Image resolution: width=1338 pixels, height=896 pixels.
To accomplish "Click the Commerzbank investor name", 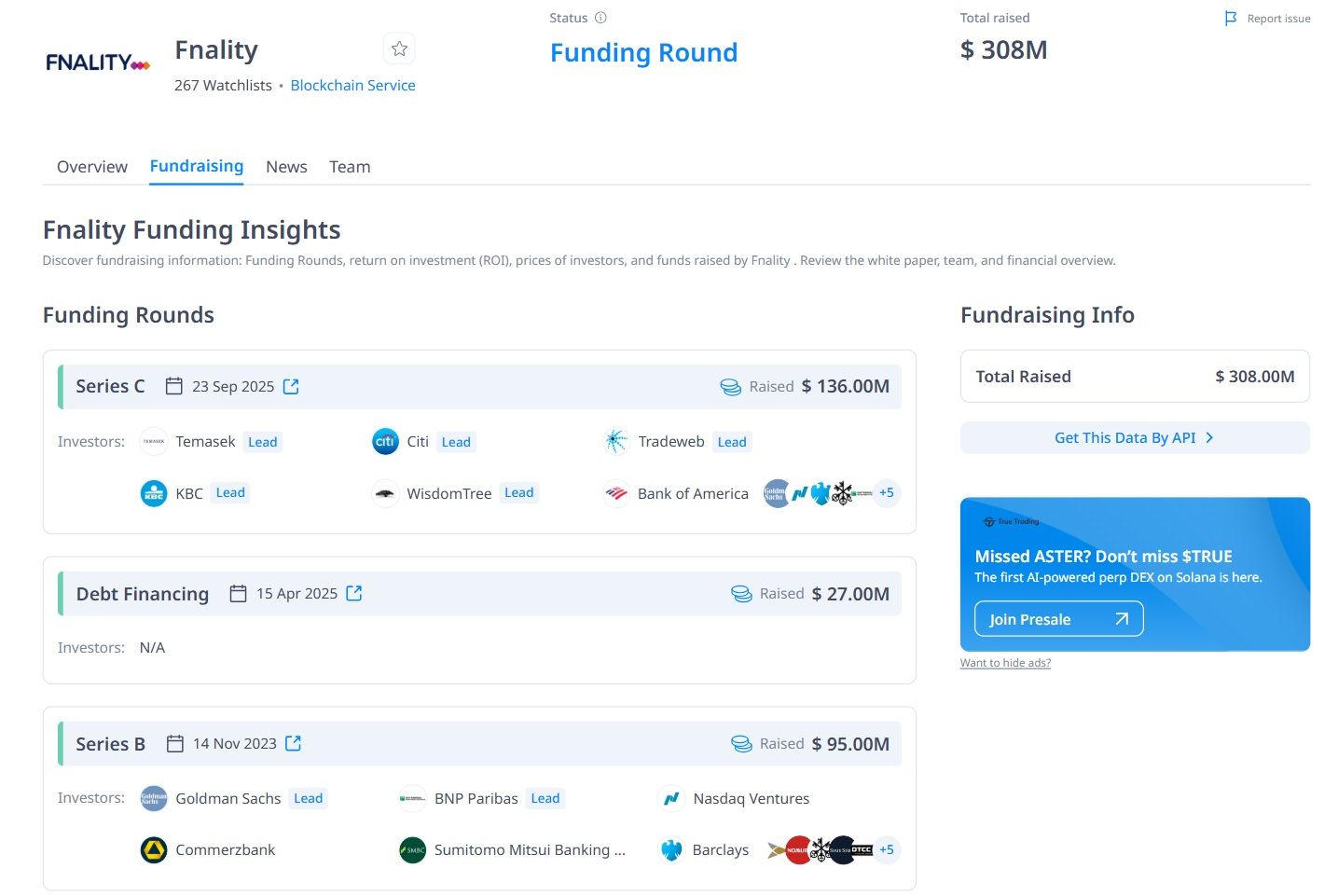I will 226,849.
